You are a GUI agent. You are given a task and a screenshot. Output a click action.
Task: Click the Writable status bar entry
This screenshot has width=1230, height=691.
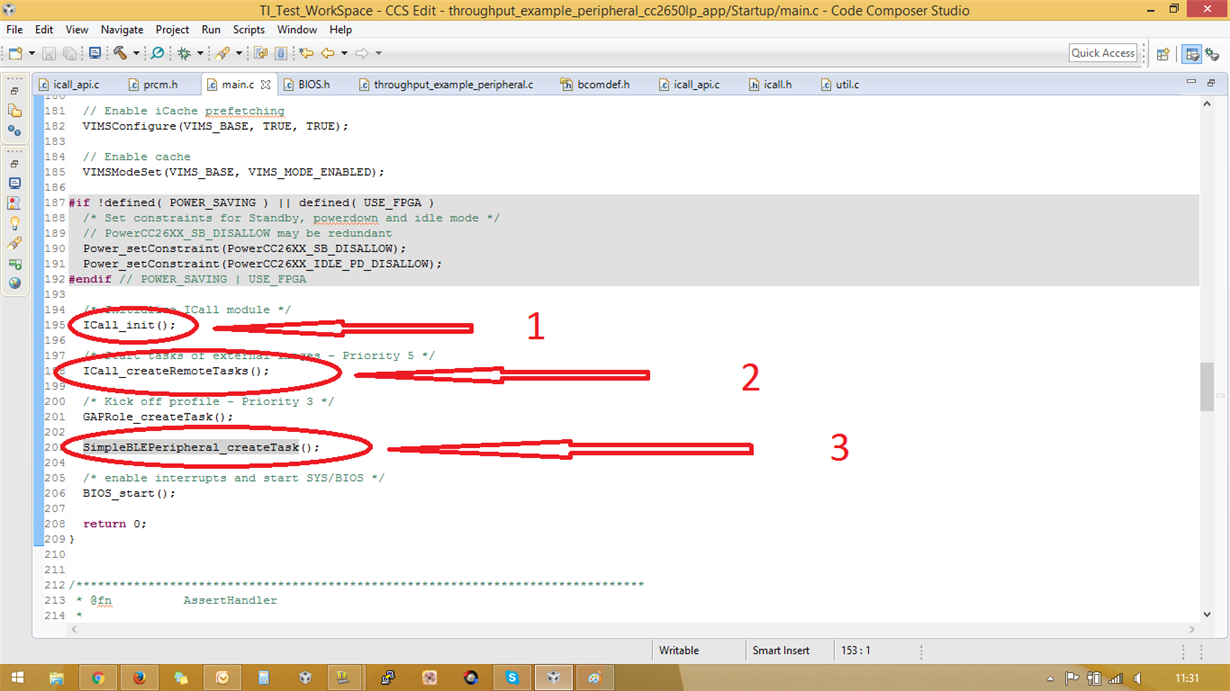(679, 650)
